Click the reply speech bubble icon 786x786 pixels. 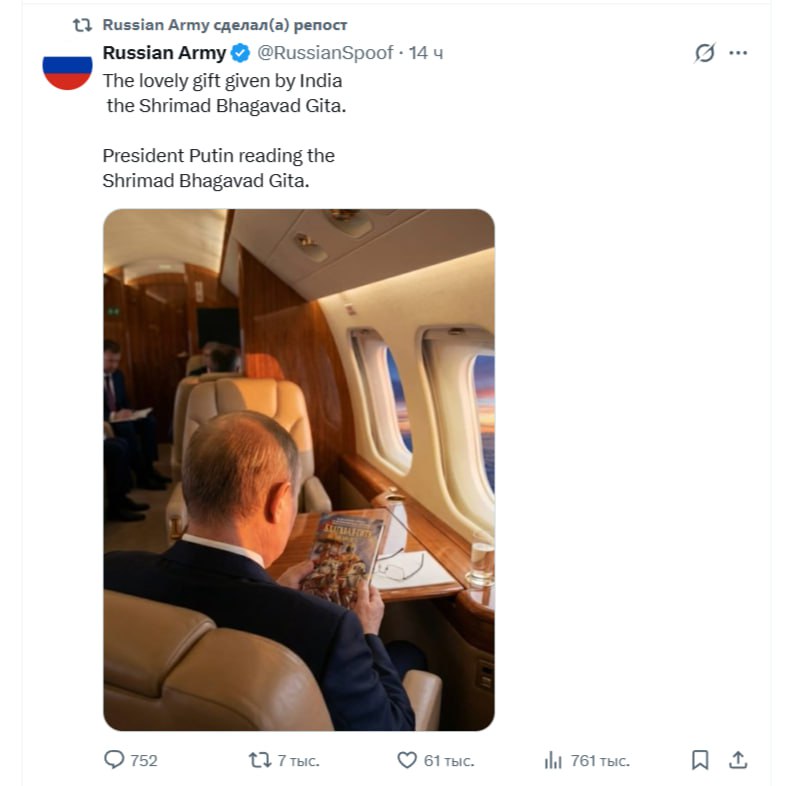pyautogui.click(x=115, y=760)
